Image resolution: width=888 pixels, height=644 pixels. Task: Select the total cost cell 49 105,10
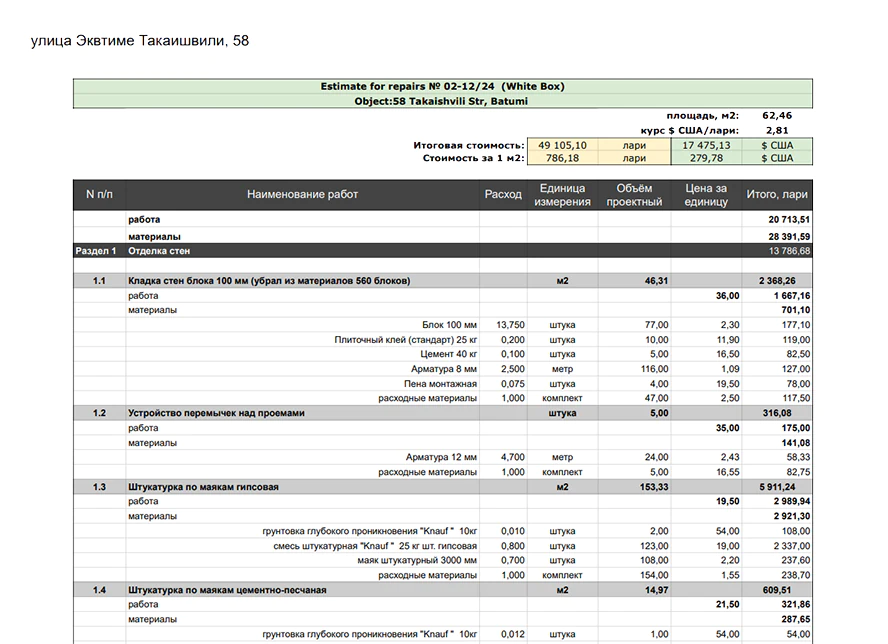[x=561, y=145]
